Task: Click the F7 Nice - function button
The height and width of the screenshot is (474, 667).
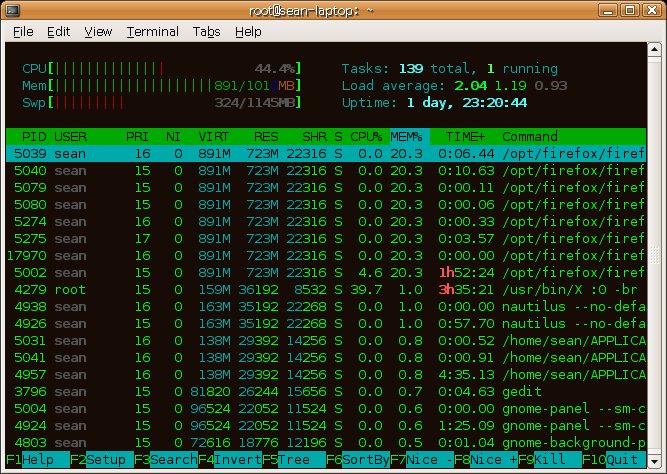Action: 422,460
